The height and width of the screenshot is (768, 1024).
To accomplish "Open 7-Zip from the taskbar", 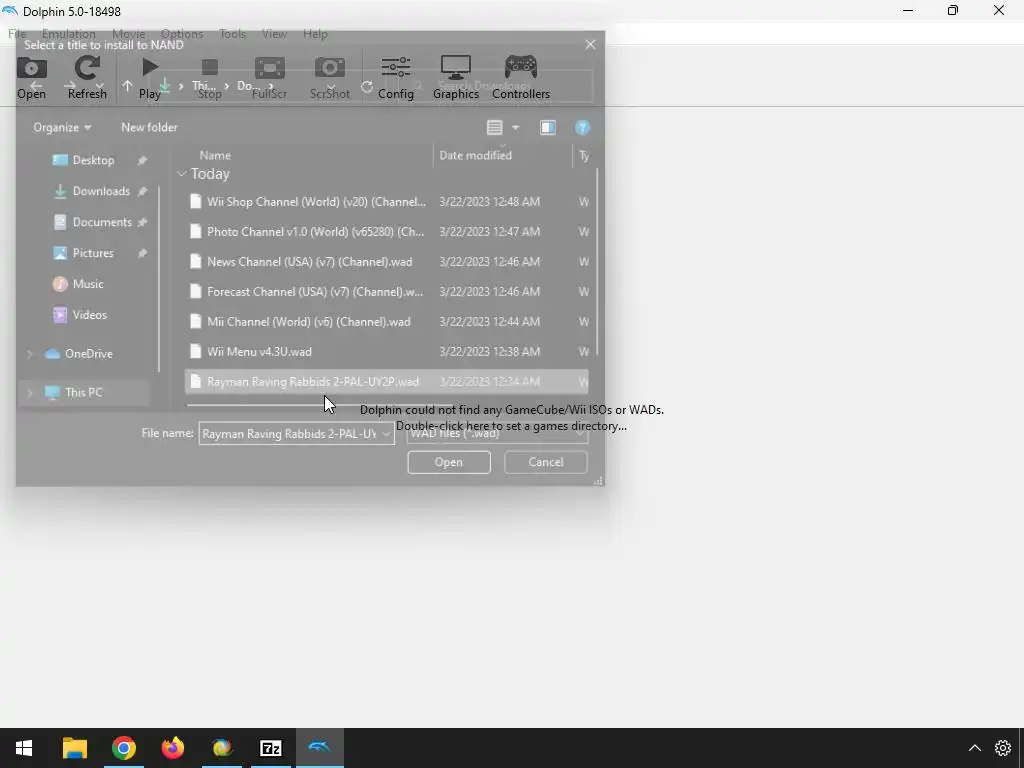I will [x=270, y=748].
